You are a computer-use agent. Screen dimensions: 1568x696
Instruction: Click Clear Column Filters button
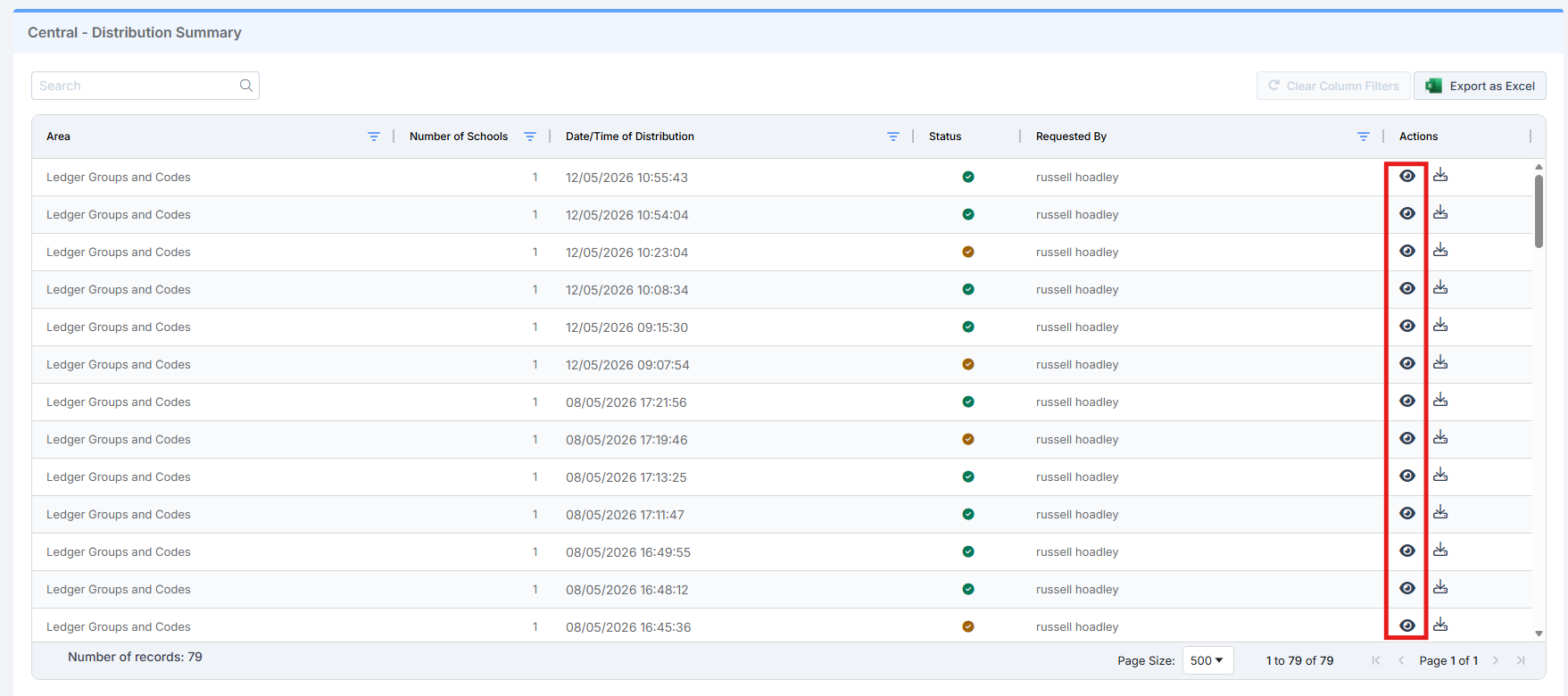[x=1333, y=86]
